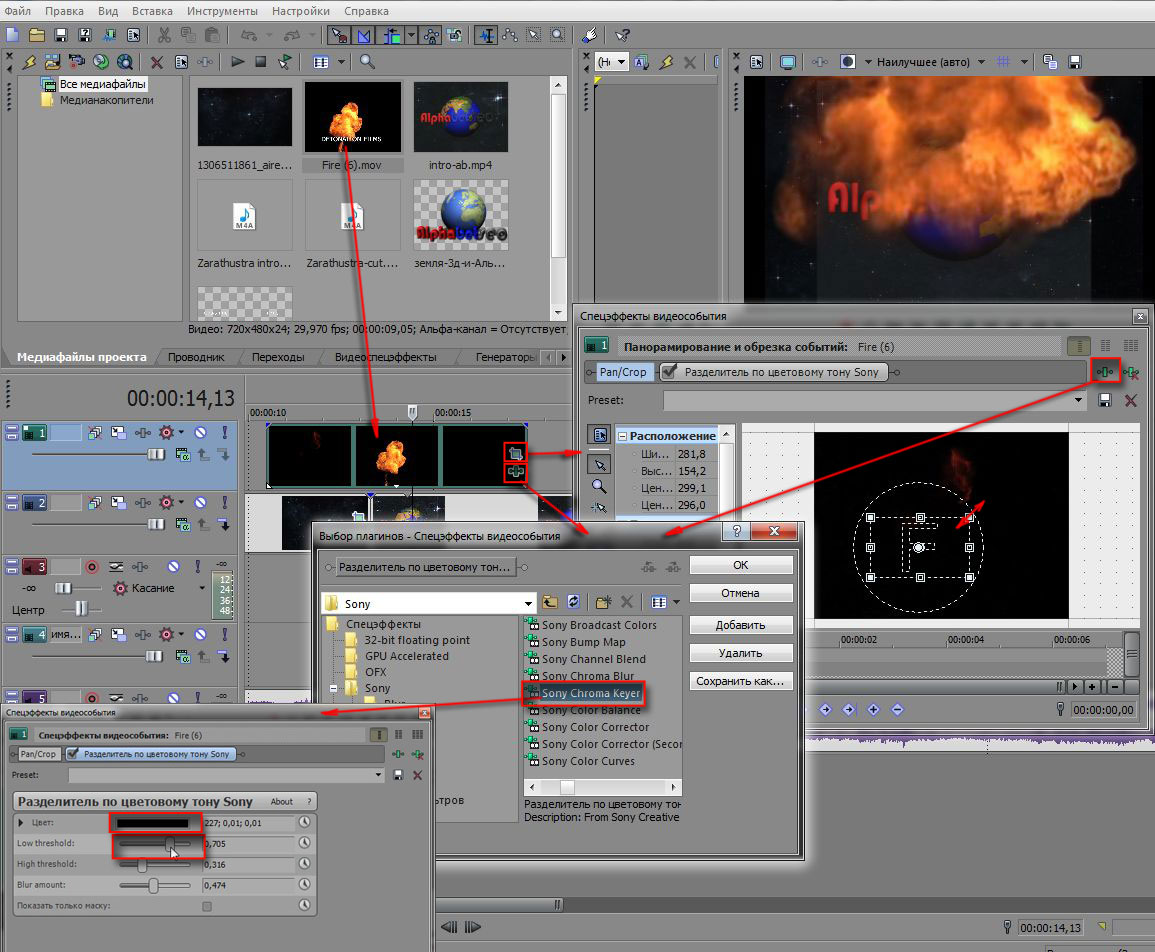Open the Plug-In Chain in Pan/Crop window
The image size is (1155, 952).
[1105, 372]
